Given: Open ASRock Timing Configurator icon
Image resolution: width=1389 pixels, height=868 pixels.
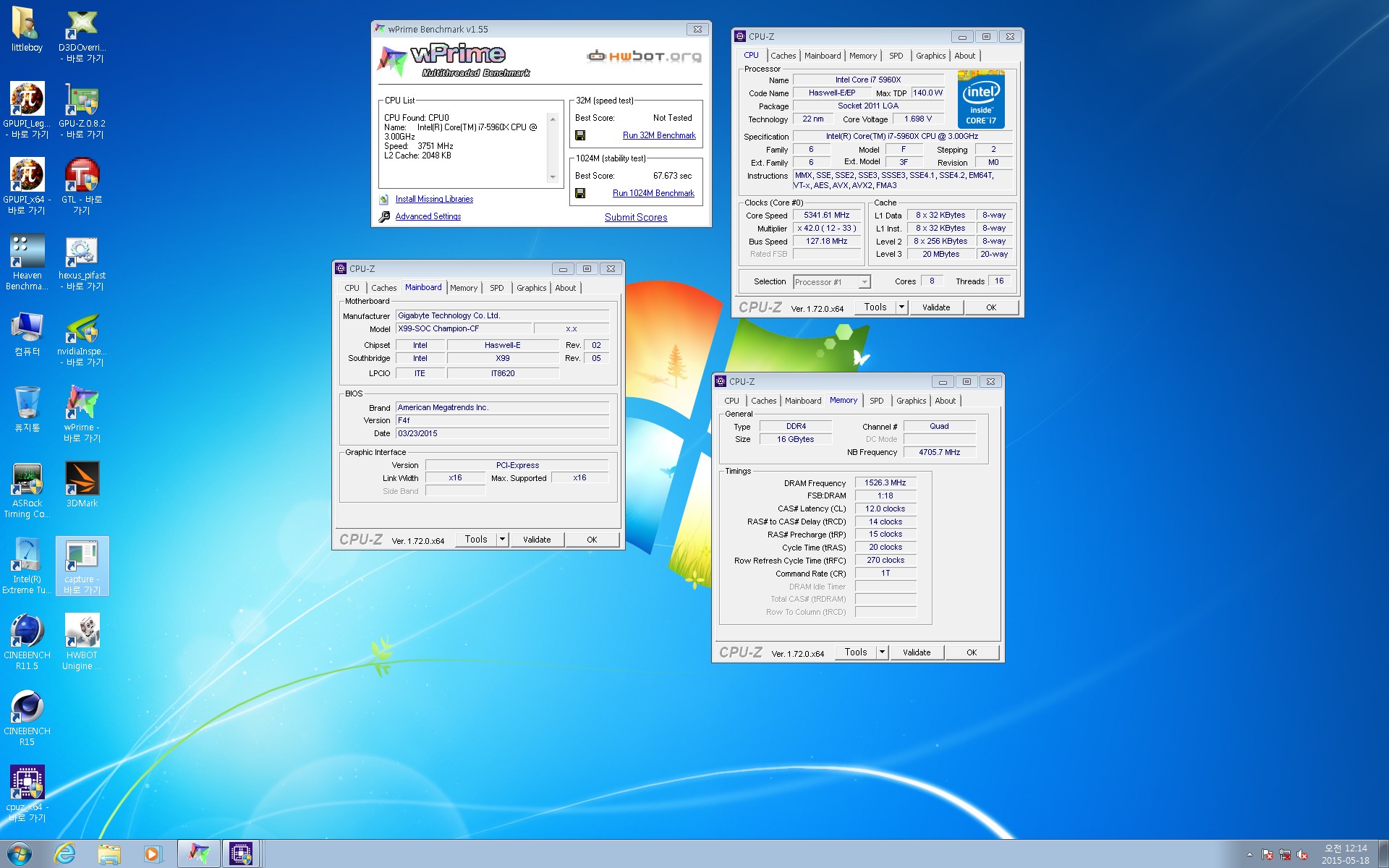Looking at the screenshot, I should click(27, 490).
